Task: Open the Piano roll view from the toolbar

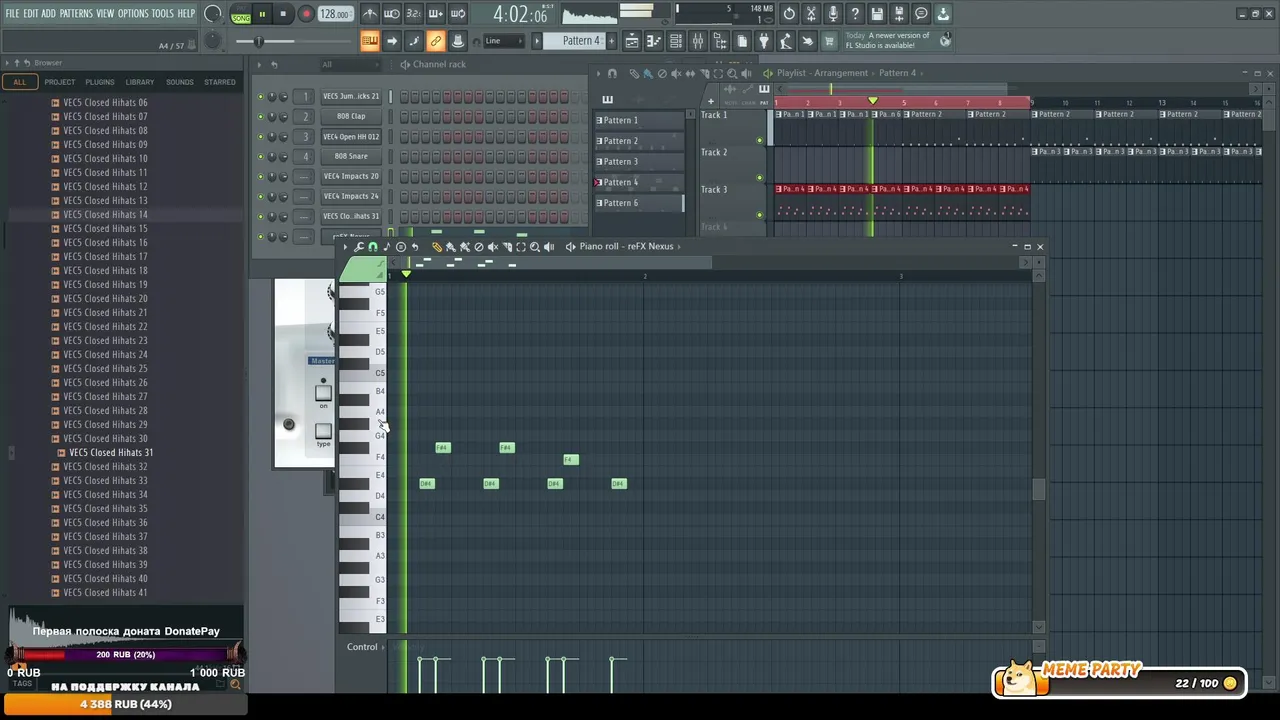Action: click(654, 41)
